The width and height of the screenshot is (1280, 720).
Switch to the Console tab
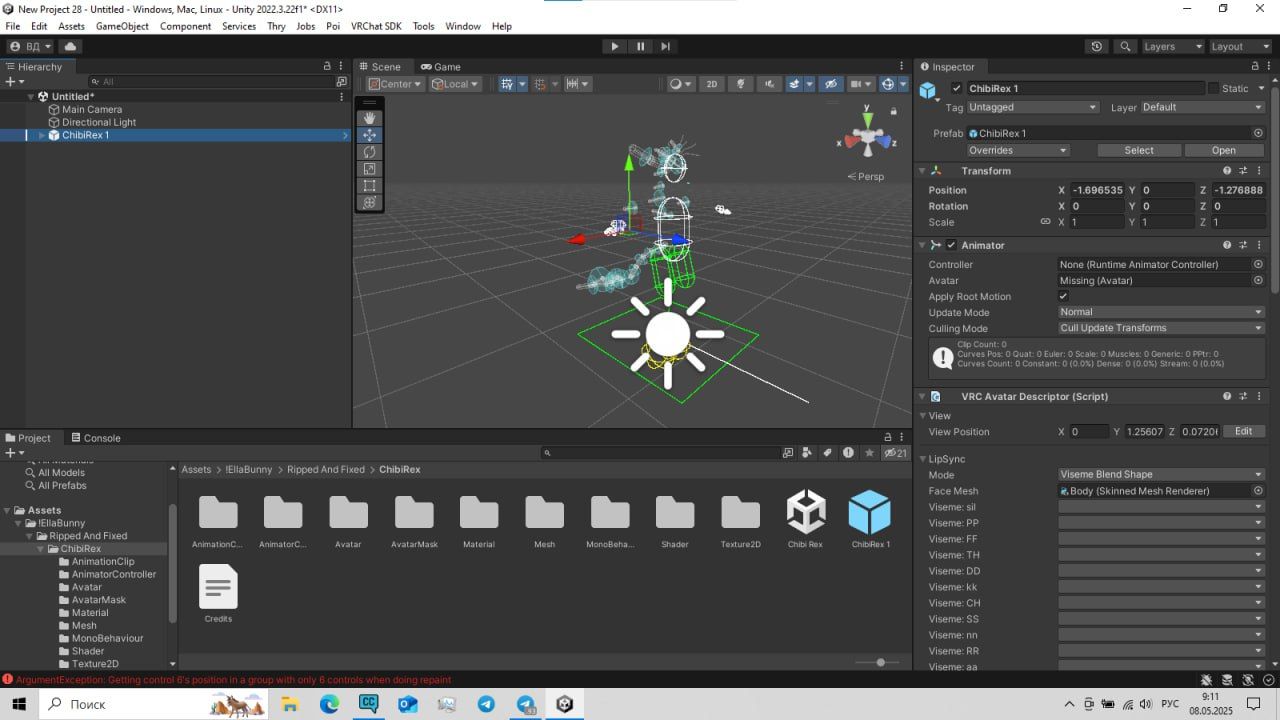tap(96, 438)
